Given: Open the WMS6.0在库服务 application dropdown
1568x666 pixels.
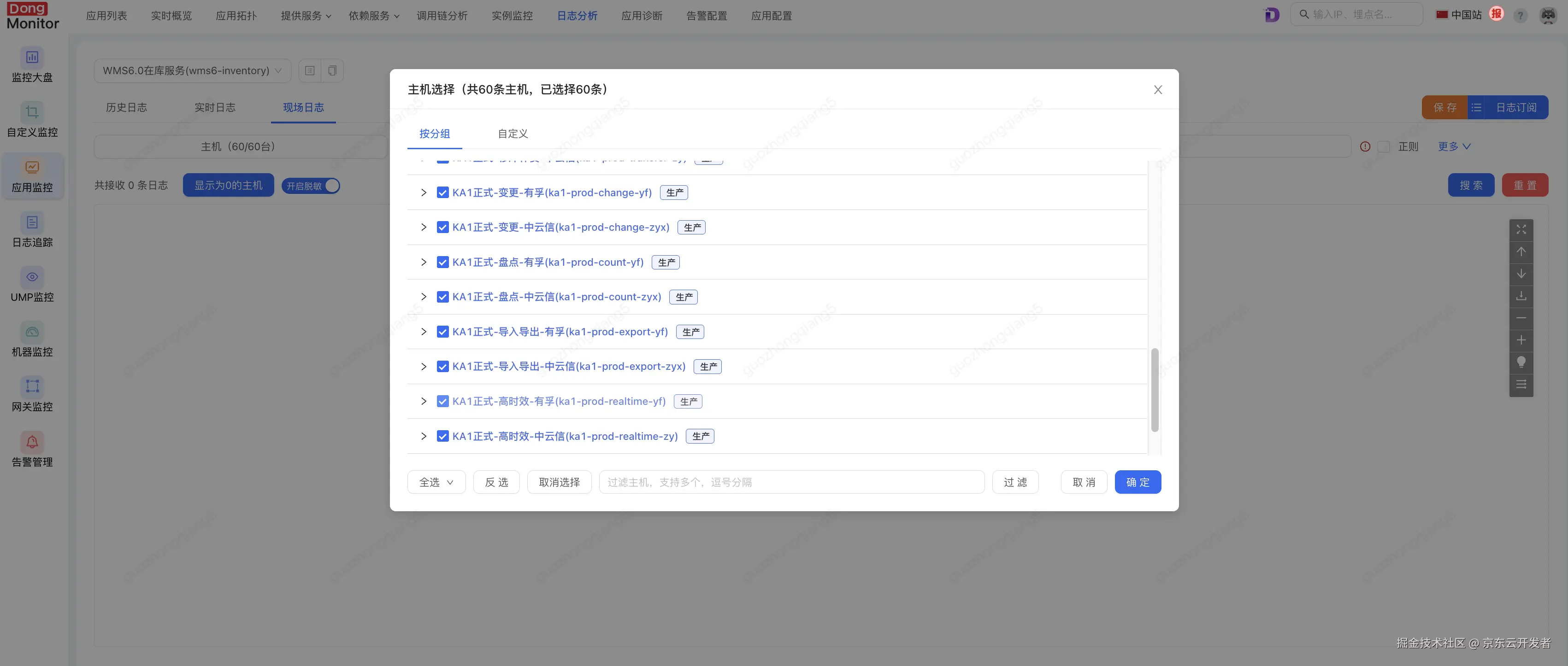Looking at the screenshot, I should coord(192,70).
